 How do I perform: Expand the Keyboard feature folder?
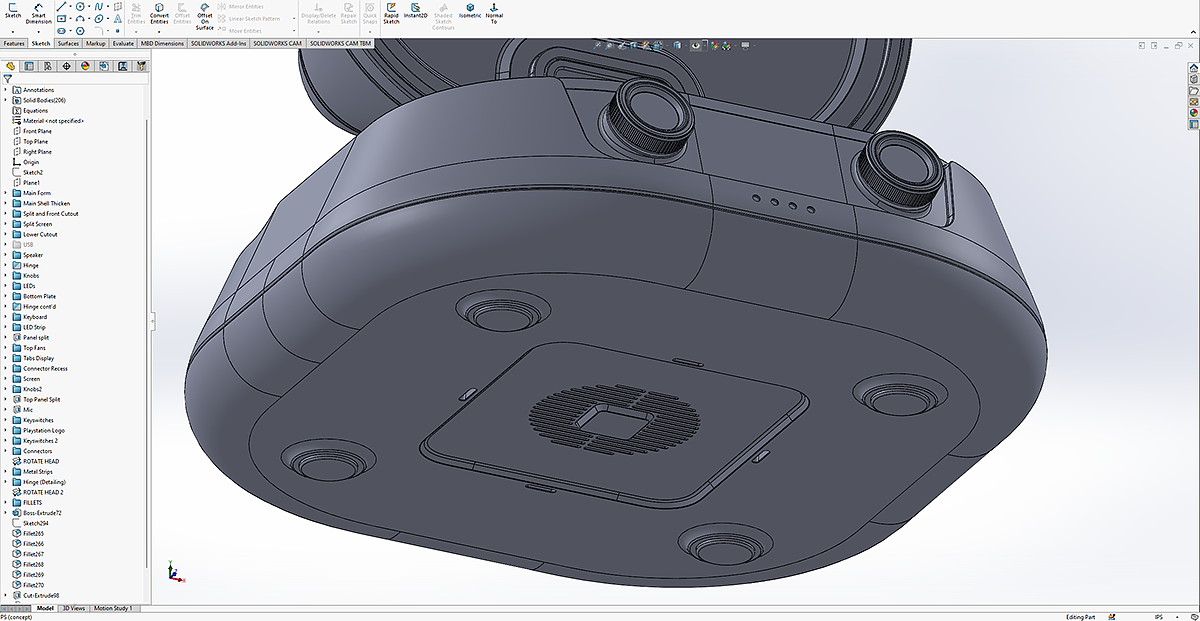[x=6, y=317]
